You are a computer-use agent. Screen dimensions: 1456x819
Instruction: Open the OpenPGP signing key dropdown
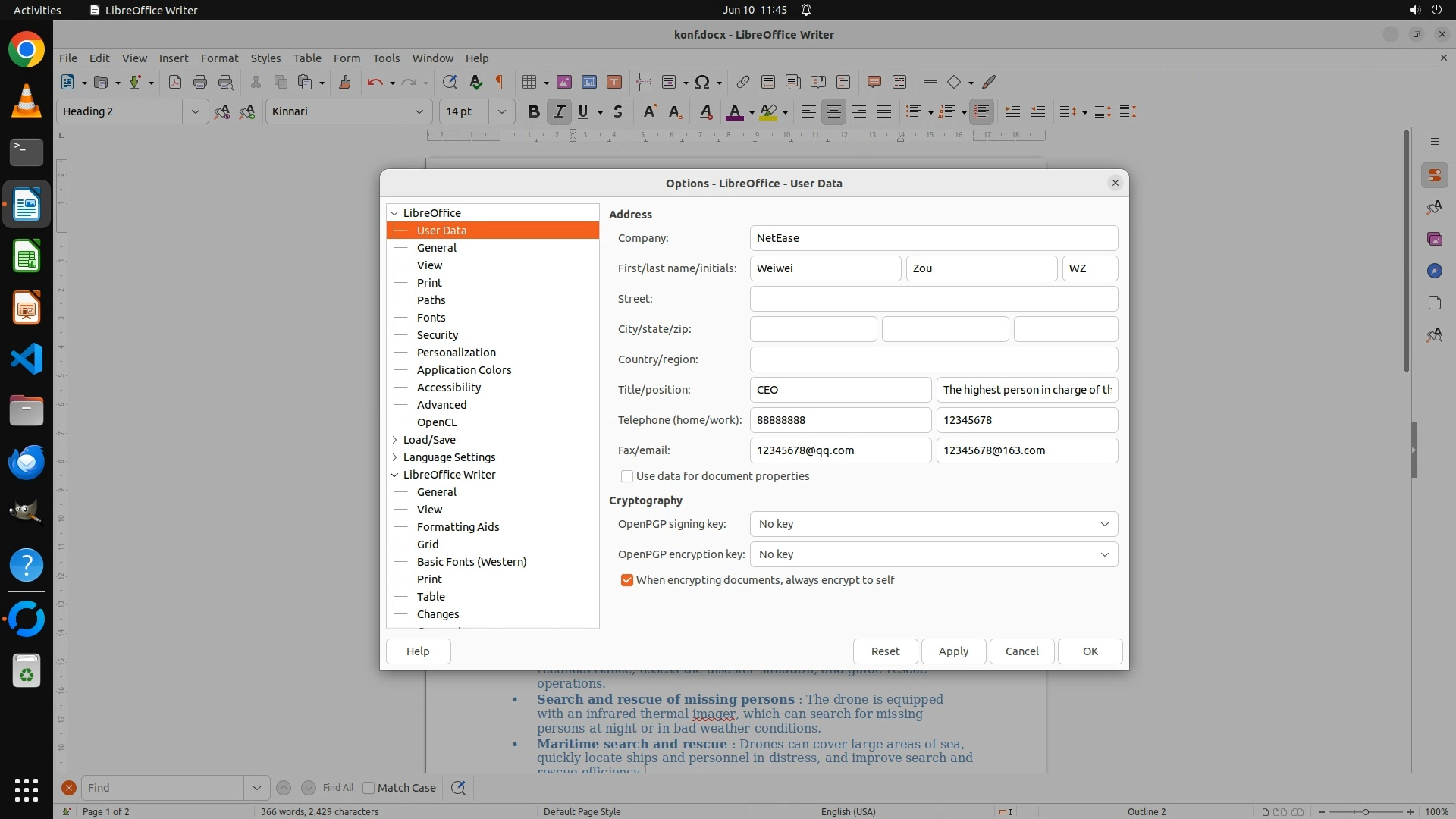click(934, 524)
